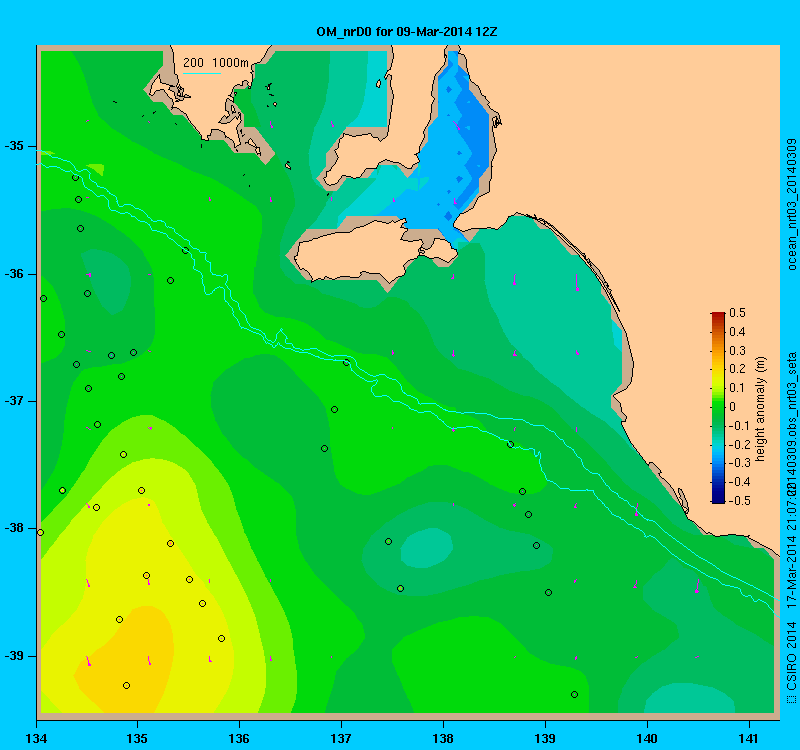Image resolution: width=800 pixels, height=750 pixels.
Task: Click the 'height anomaly (m)' colorbar title
Action: click(x=760, y=409)
